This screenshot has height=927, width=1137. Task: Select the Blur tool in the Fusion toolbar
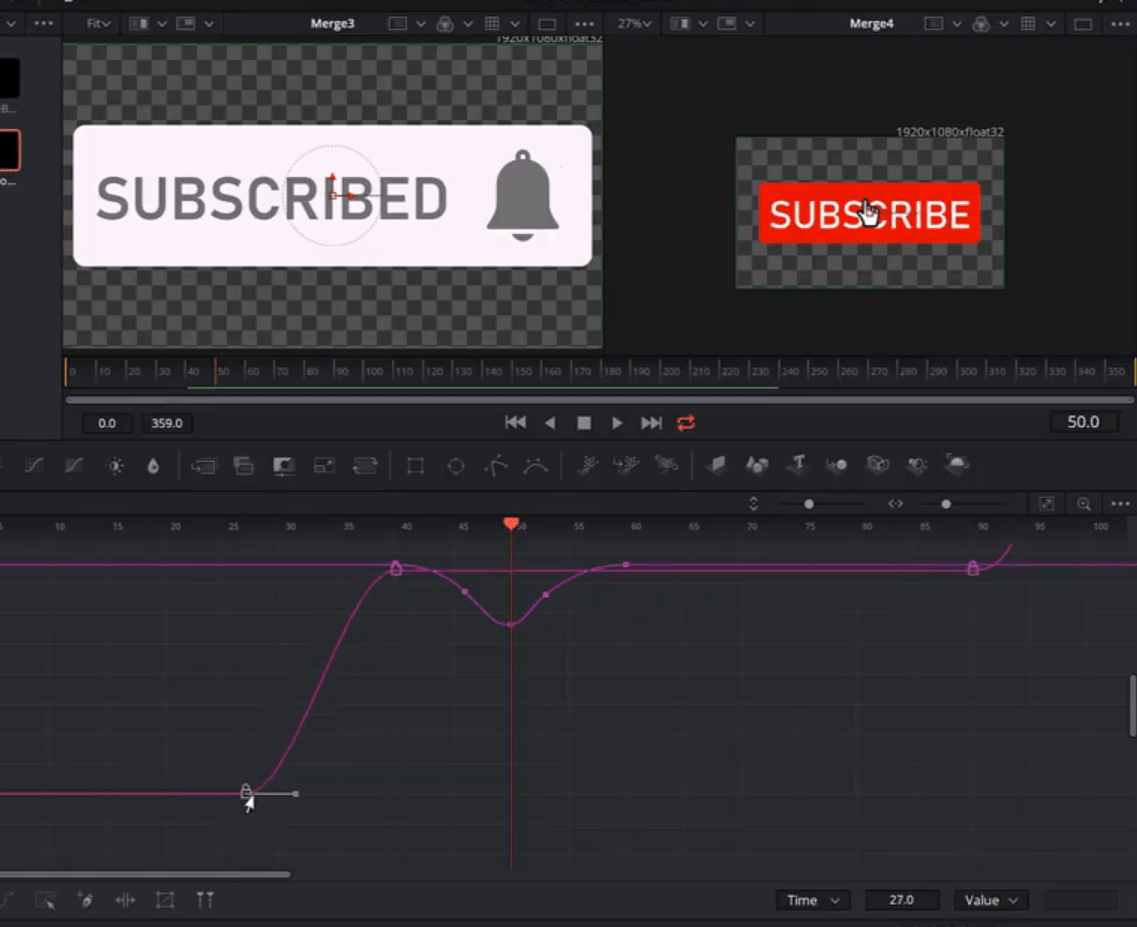(154, 465)
